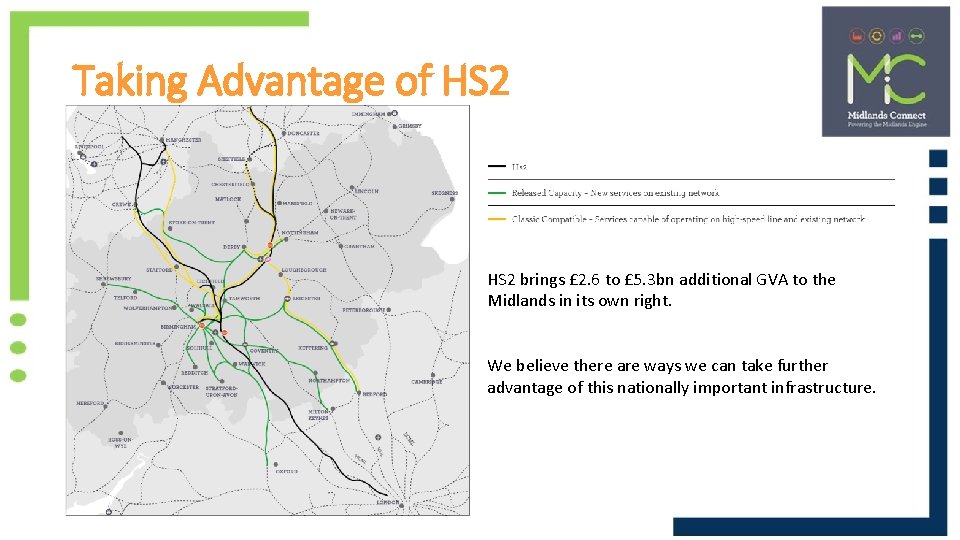Click the Cambridge label on the map
The height and width of the screenshot is (540, 960).
427,381
